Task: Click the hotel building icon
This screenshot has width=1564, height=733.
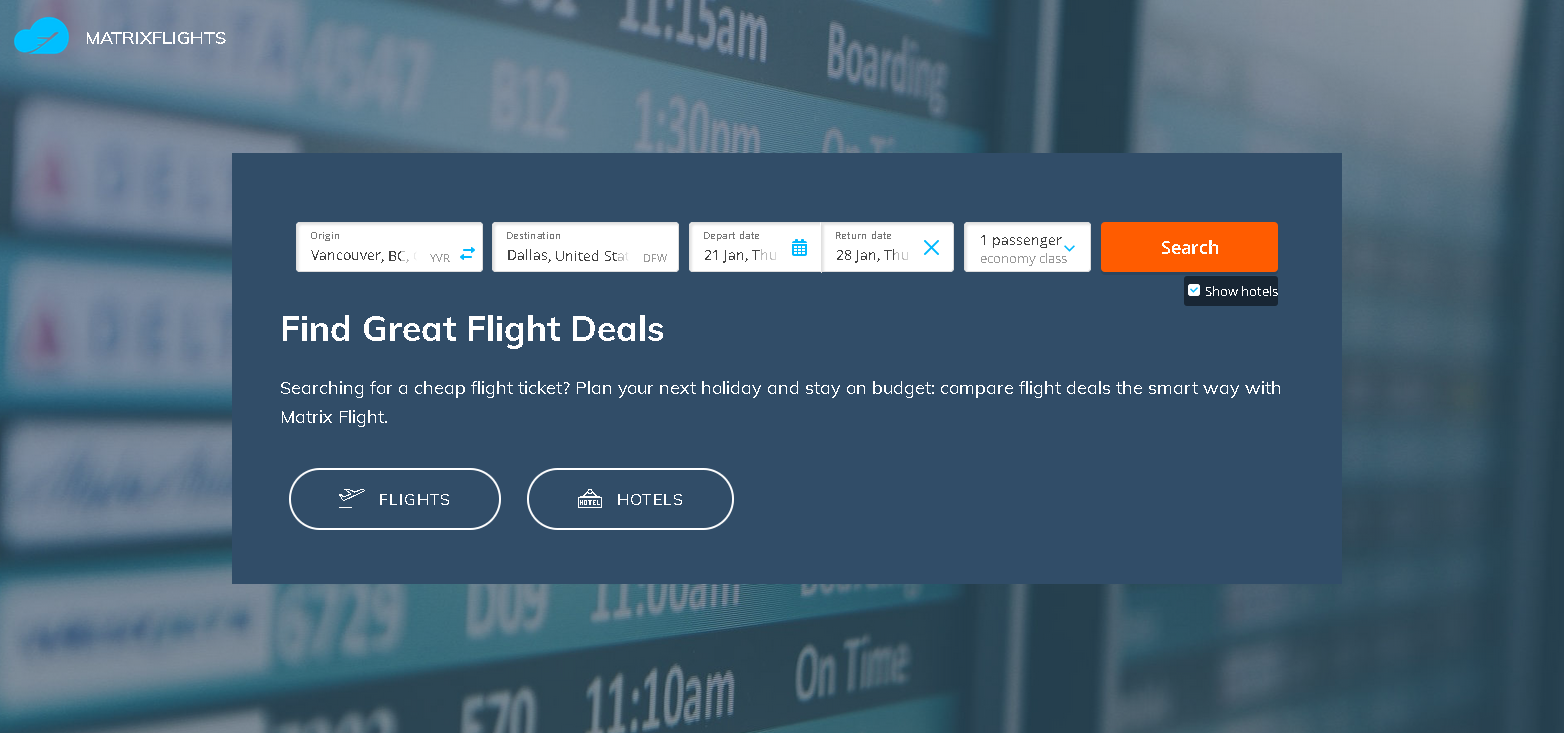Action: (x=590, y=498)
